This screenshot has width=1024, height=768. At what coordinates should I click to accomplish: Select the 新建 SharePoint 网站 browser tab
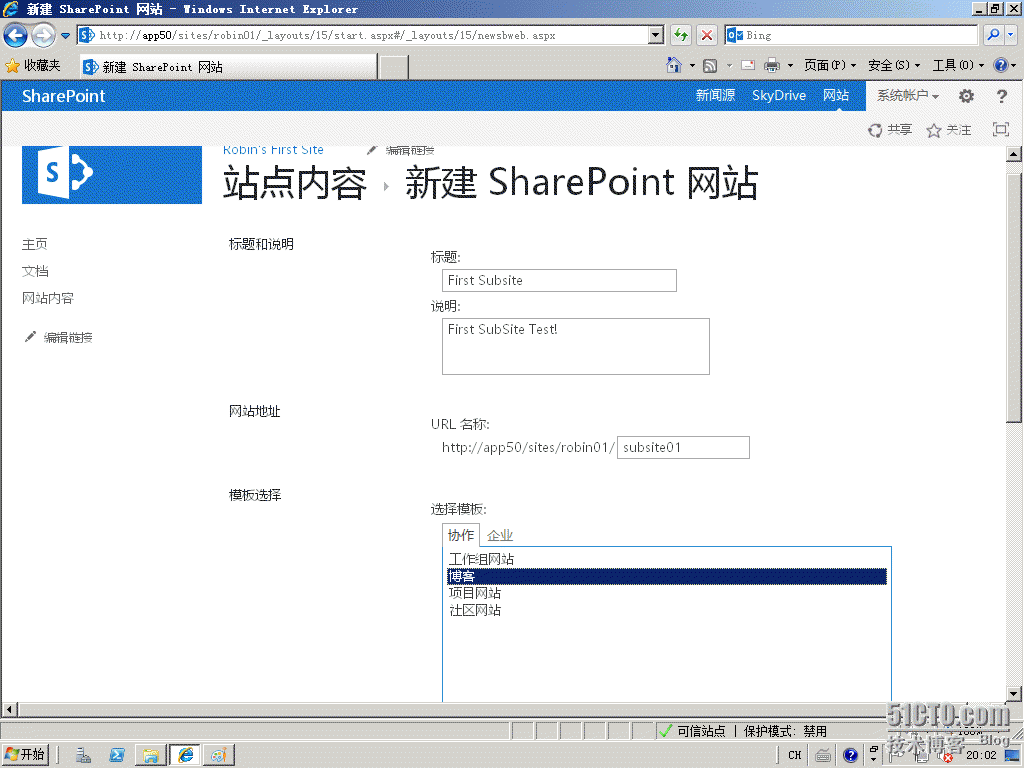tap(229, 67)
